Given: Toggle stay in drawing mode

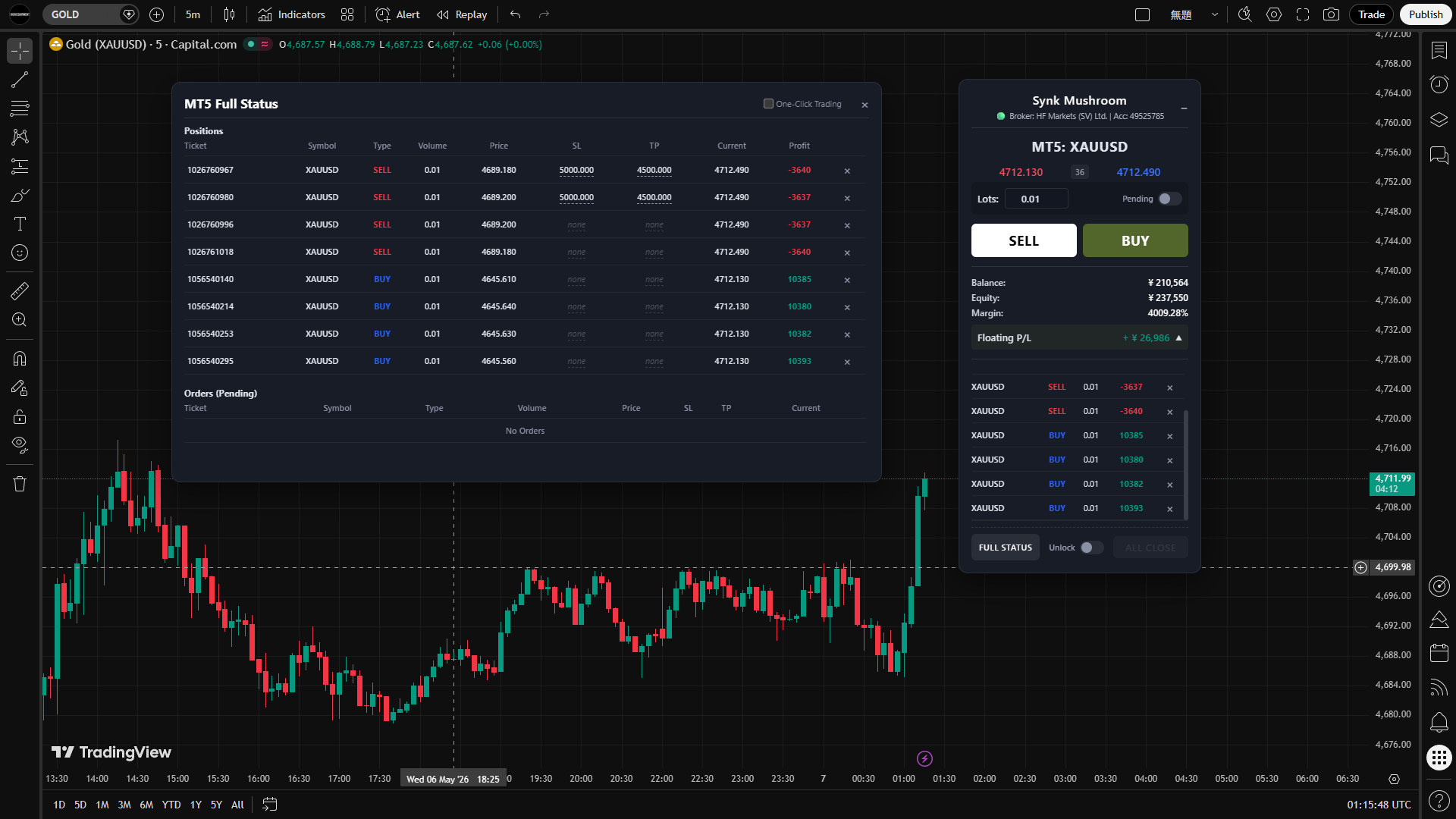Looking at the screenshot, I should click(20, 388).
